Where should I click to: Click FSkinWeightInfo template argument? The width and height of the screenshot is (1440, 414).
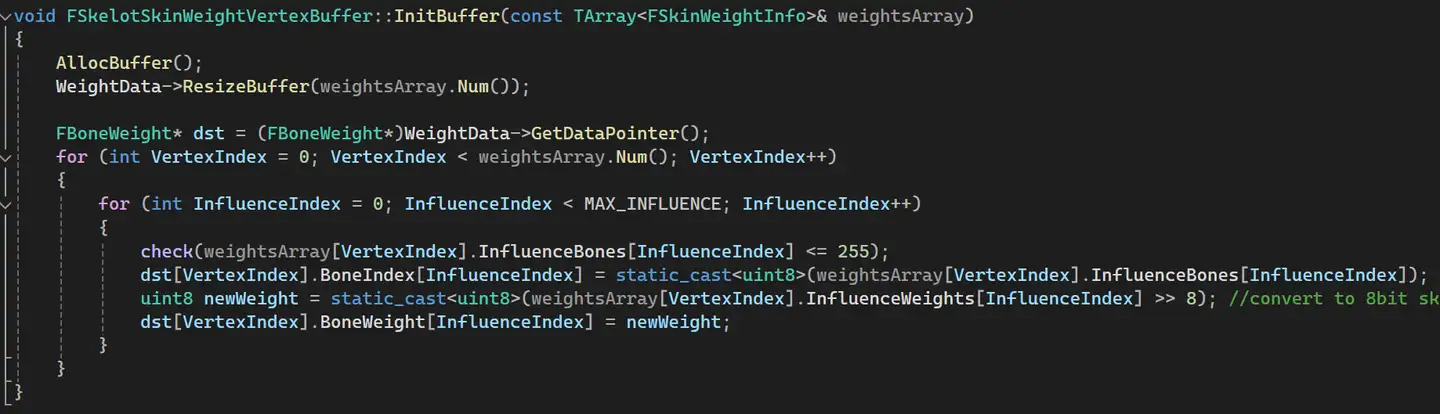(726, 16)
